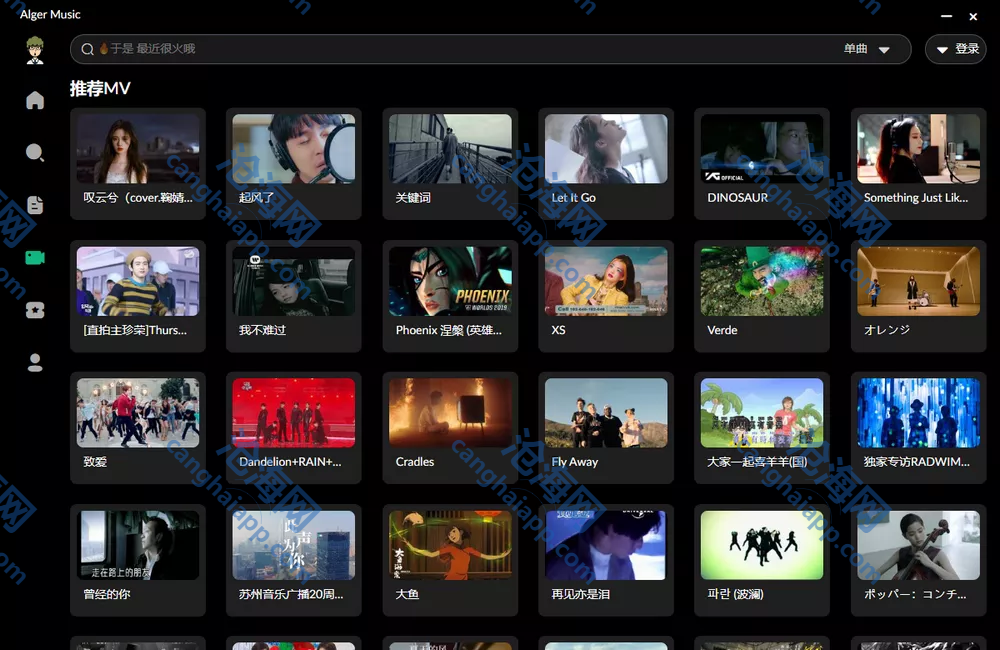Minimize the Alger Music window

(947, 16)
